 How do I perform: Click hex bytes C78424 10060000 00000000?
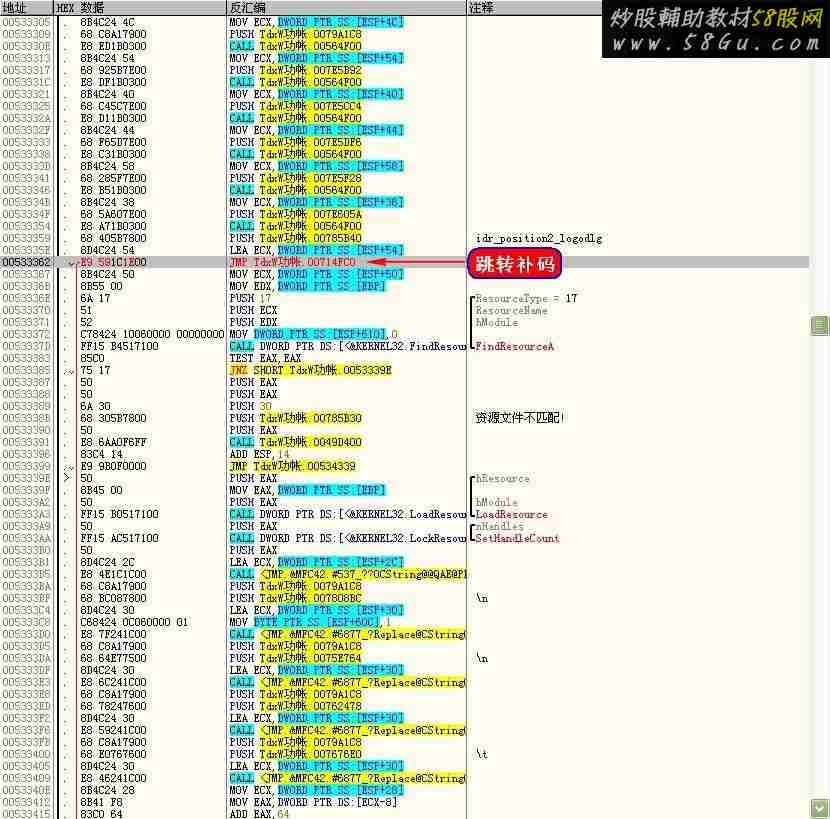[152, 334]
